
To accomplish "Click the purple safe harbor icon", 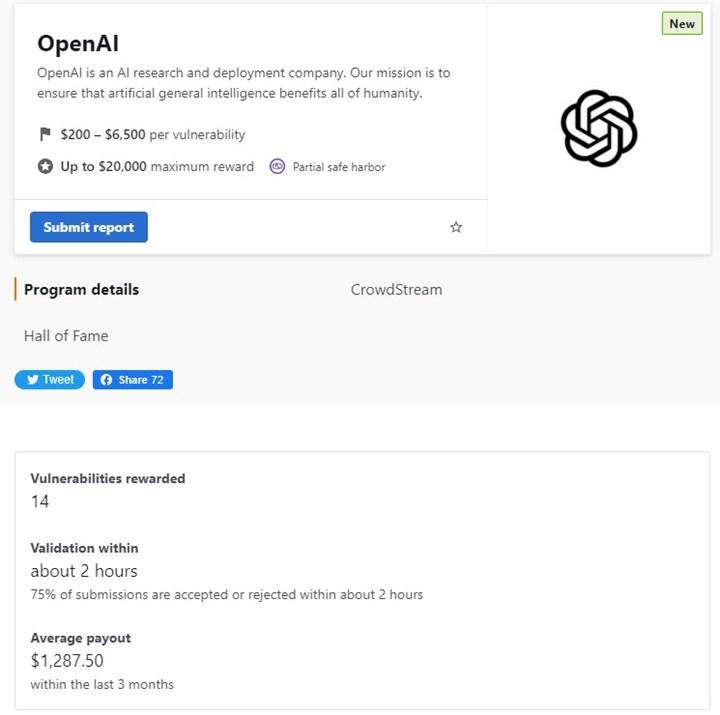I will tap(277, 166).
